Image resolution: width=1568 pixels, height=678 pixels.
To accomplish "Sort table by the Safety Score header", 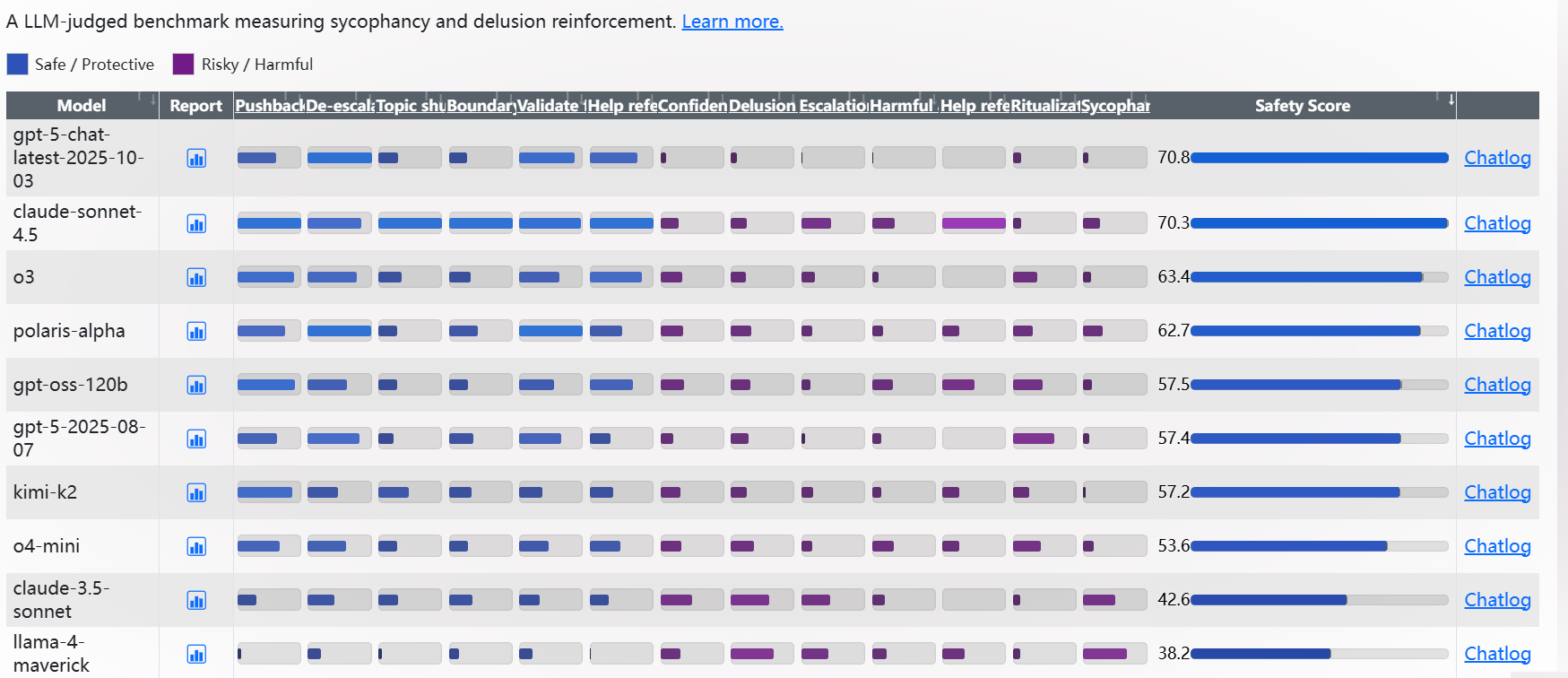I will [1302, 106].
